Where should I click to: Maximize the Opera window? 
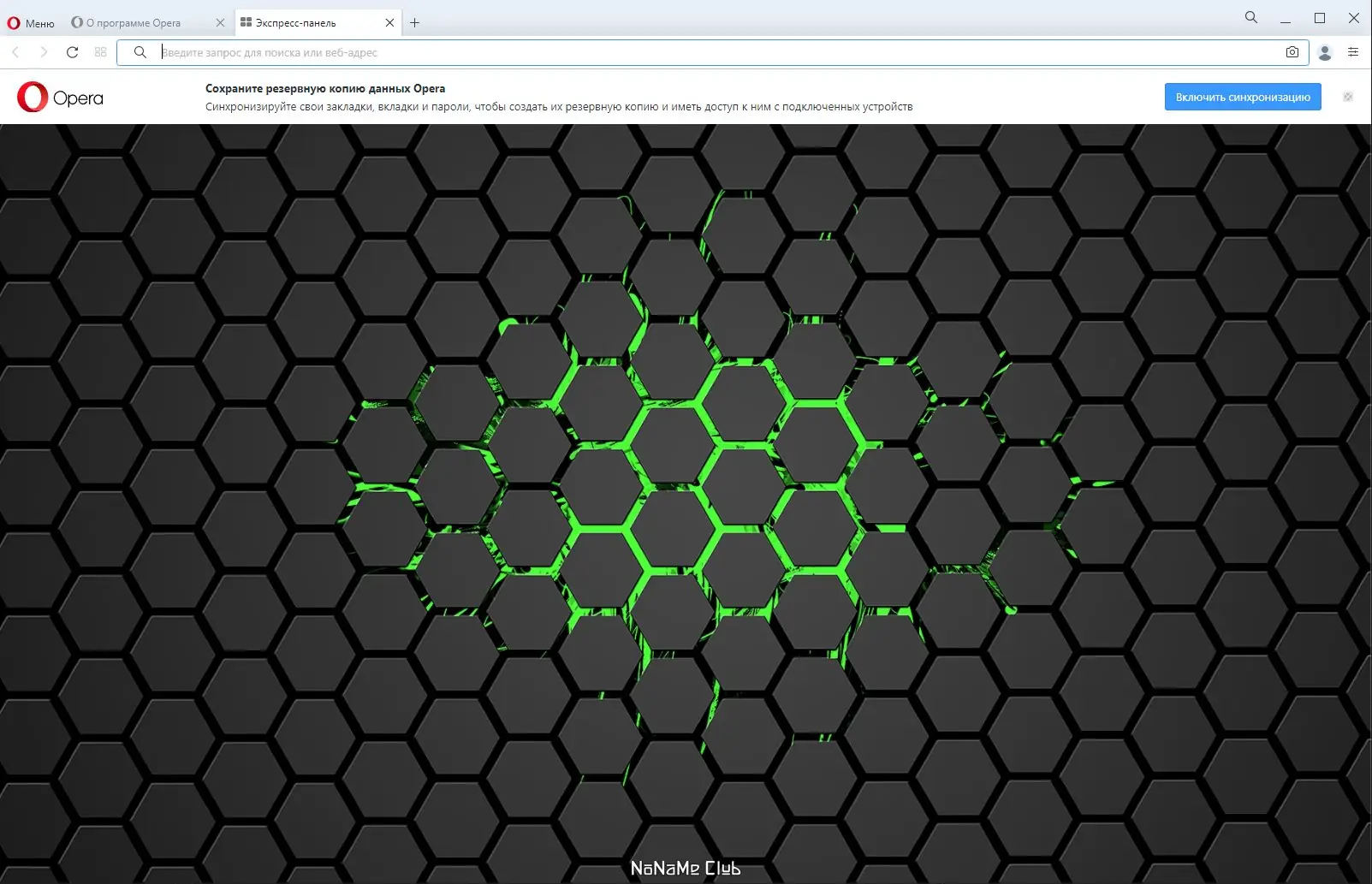tap(1320, 18)
